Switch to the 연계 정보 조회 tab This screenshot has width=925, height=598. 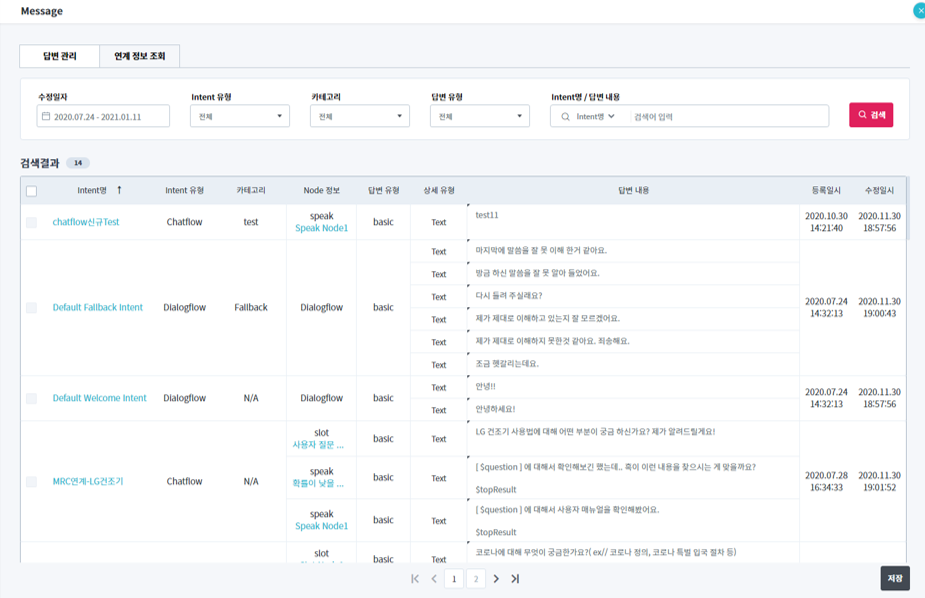tap(140, 56)
